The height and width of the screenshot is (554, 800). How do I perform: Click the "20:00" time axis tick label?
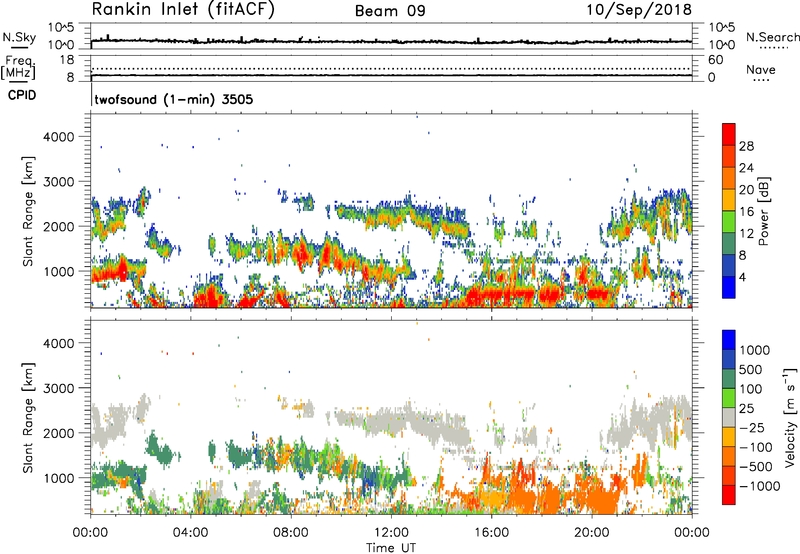tap(591, 533)
